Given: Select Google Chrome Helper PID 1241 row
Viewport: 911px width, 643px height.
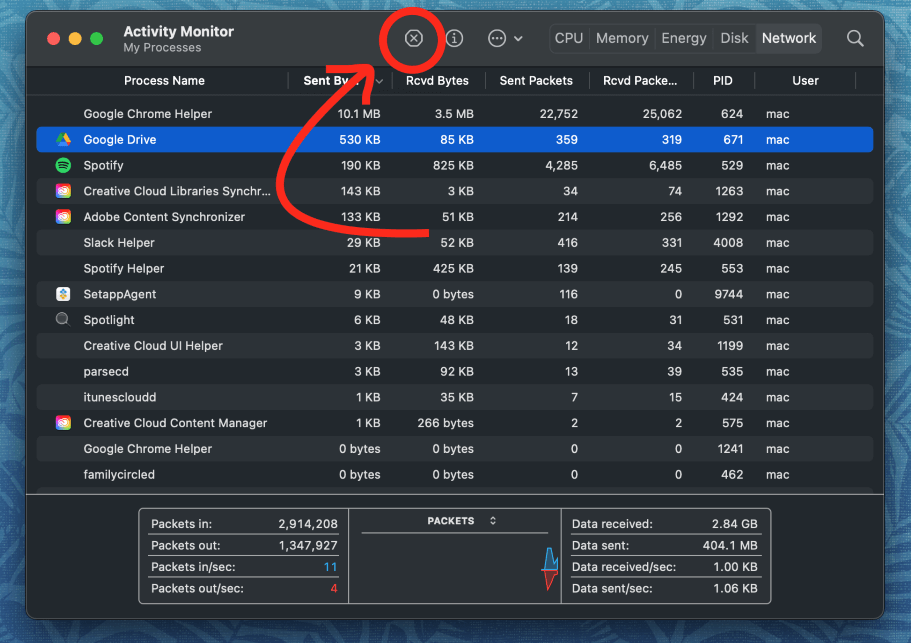Looking at the screenshot, I should pos(454,449).
